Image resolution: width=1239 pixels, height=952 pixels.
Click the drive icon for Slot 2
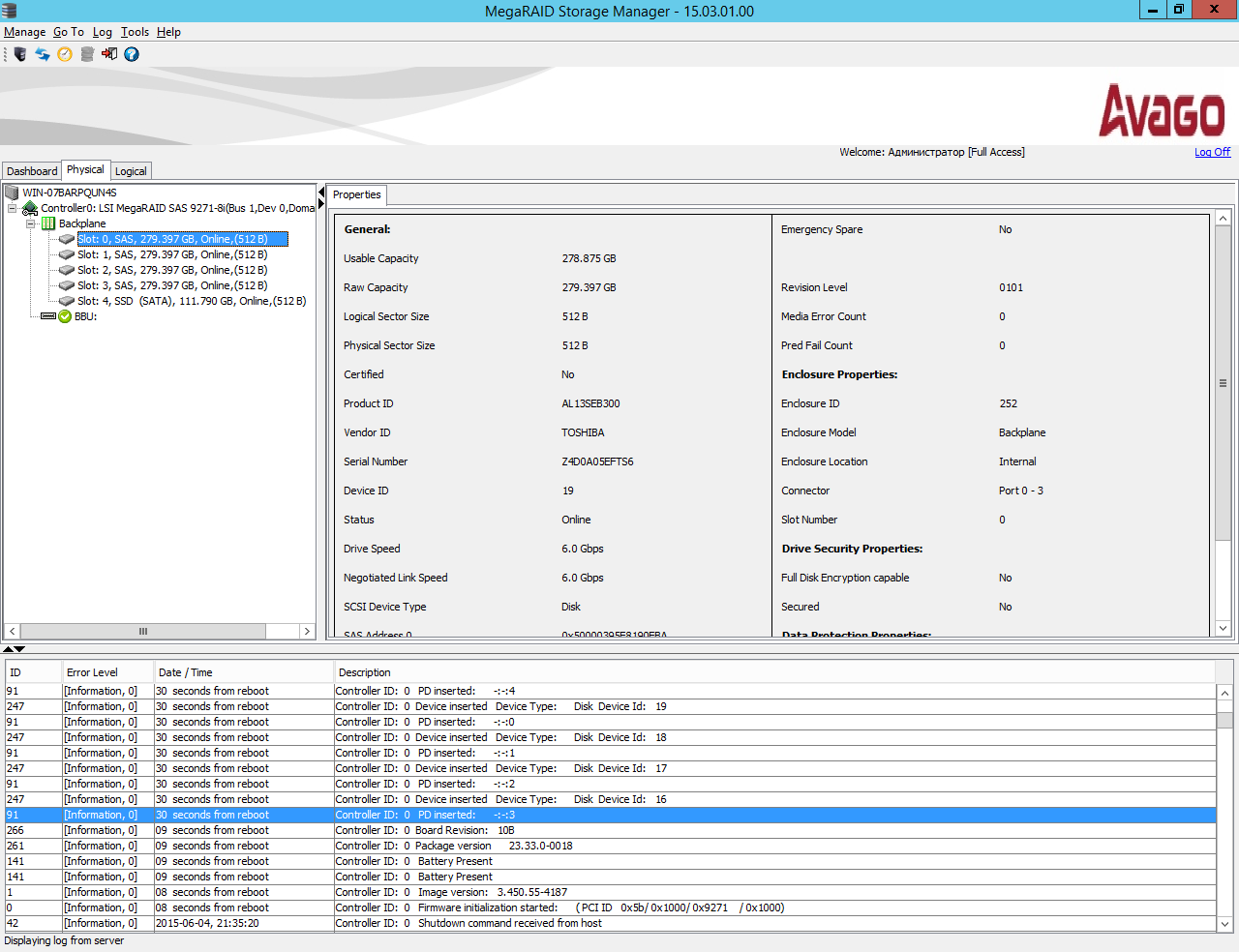67,270
